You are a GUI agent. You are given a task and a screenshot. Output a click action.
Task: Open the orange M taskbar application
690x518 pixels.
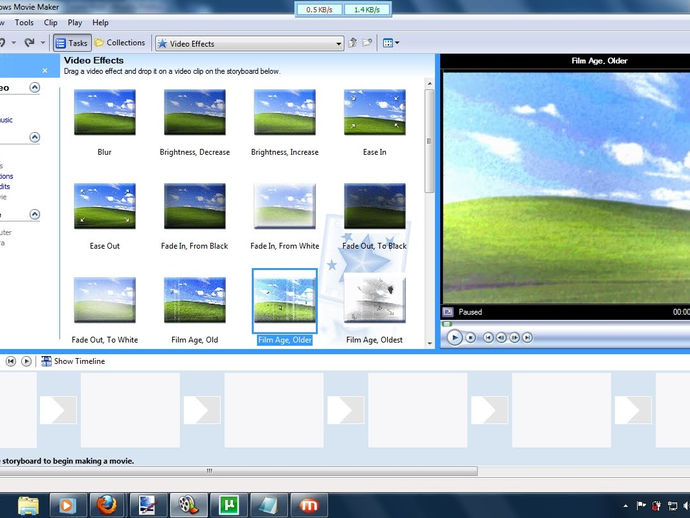click(309, 505)
